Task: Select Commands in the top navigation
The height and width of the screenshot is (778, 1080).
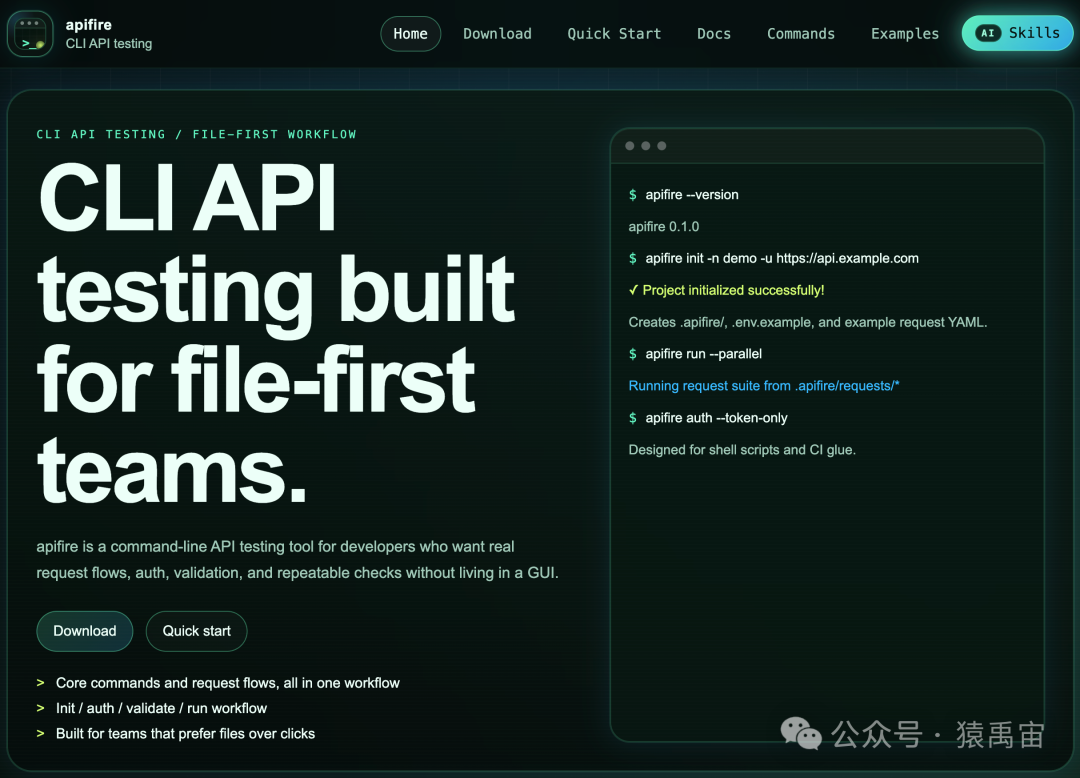Action: 800,33
